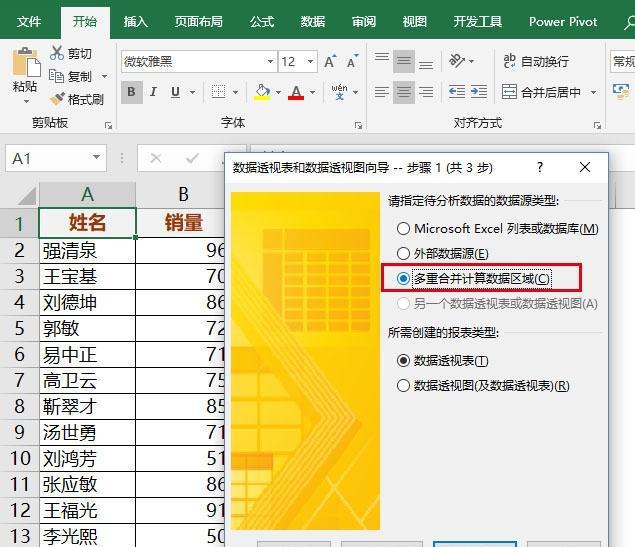The image size is (635, 547).
Task: Select 数据透视表(T) report type
Action: tap(443, 360)
